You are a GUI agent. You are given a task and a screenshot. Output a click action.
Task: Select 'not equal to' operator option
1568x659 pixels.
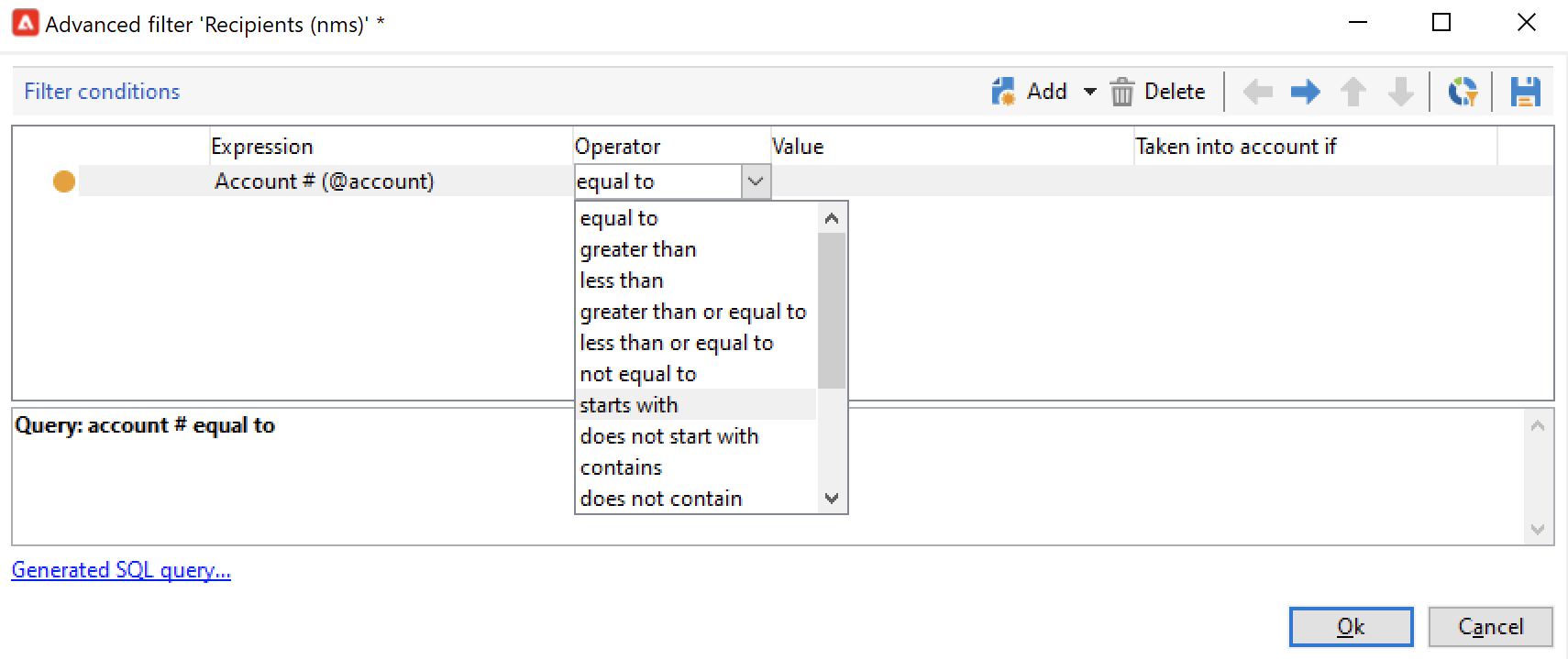click(638, 374)
